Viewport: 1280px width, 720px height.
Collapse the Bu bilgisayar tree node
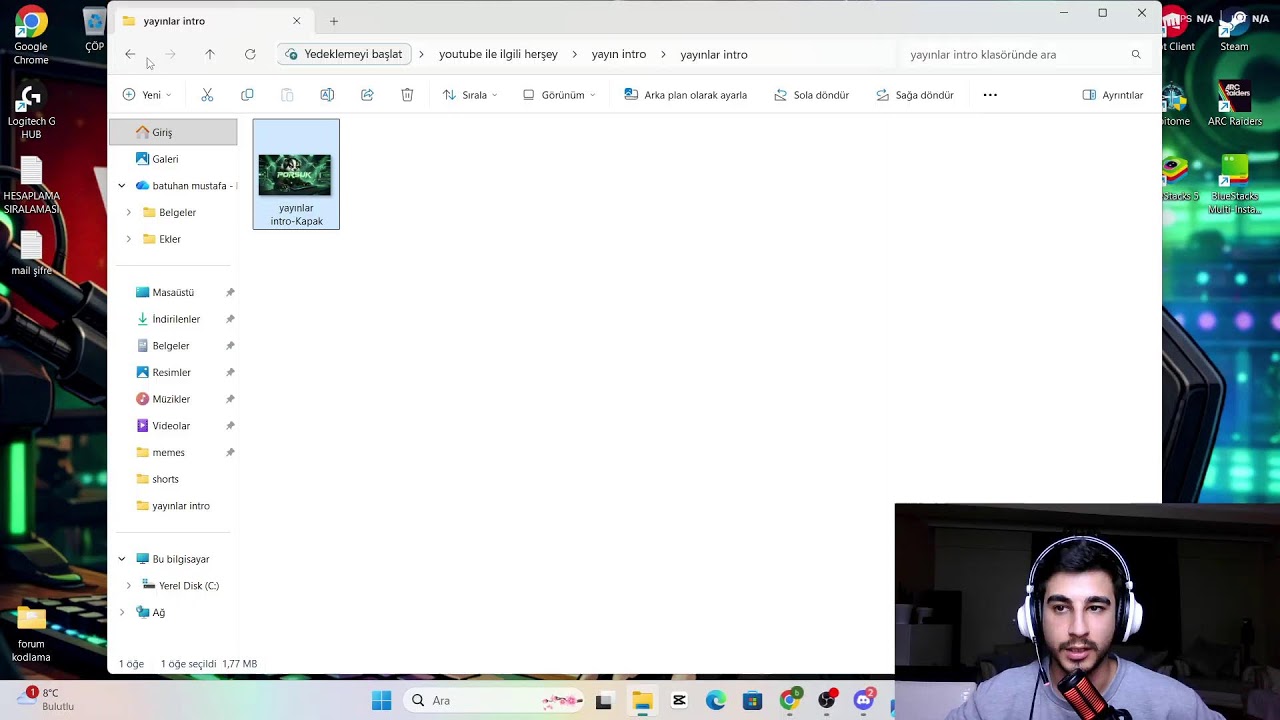click(122, 559)
